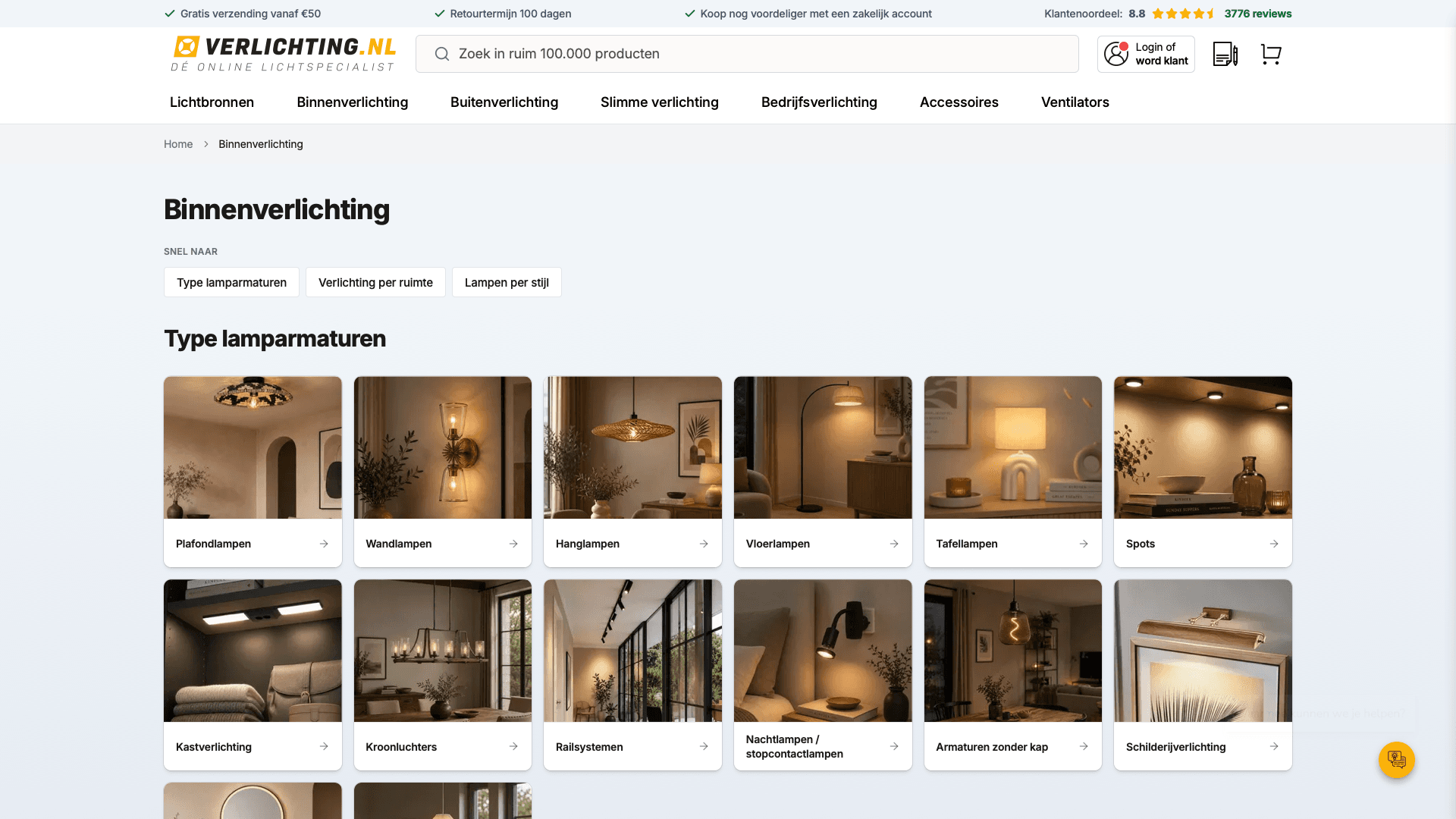This screenshot has width=1456, height=819.
Task: Open the Nachtlampen photo
Action: click(823, 651)
